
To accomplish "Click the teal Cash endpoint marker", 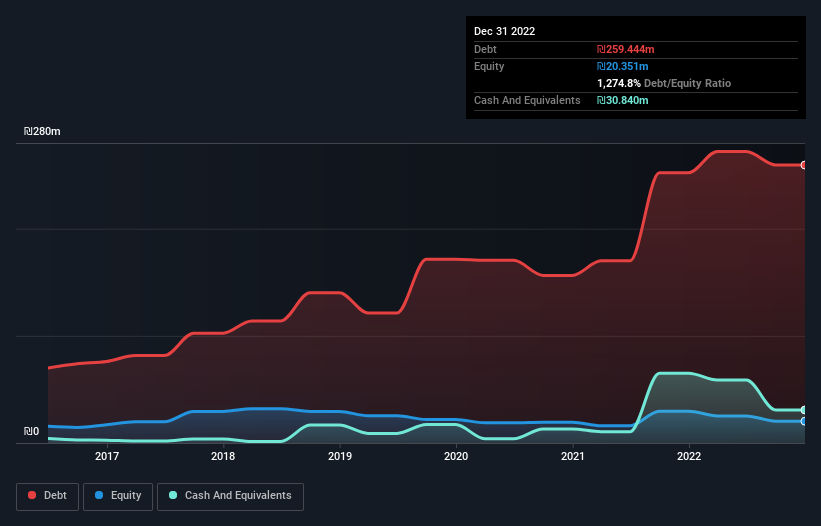I will [x=804, y=410].
